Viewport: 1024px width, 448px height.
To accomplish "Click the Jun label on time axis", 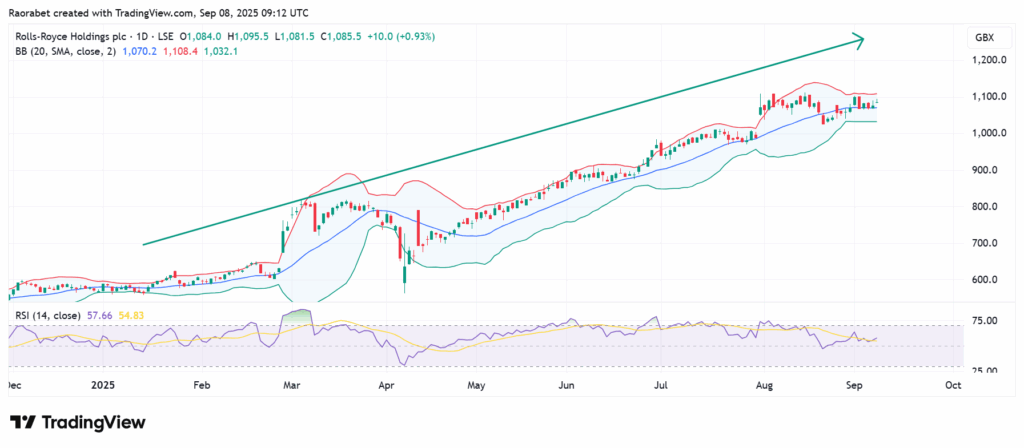I will (566, 385).
